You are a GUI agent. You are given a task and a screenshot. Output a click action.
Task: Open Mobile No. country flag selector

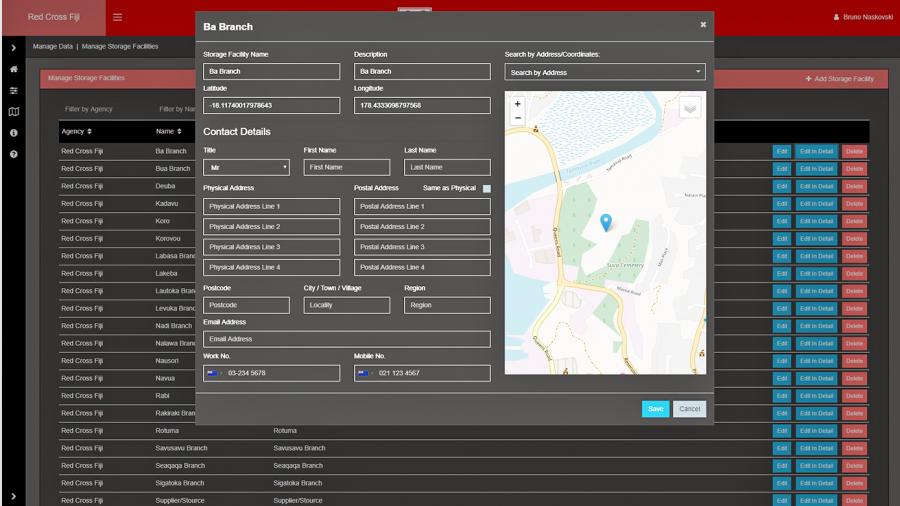[x=365, y=373]
